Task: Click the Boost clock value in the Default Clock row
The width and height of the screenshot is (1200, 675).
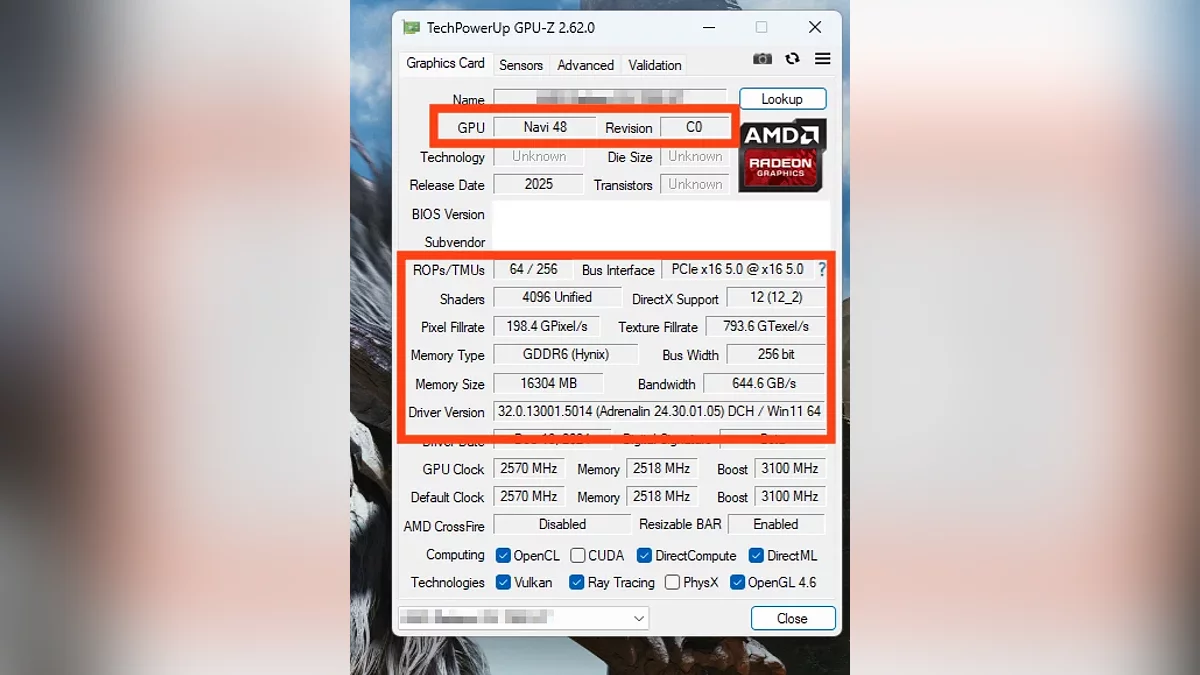Action: point(789,496)
